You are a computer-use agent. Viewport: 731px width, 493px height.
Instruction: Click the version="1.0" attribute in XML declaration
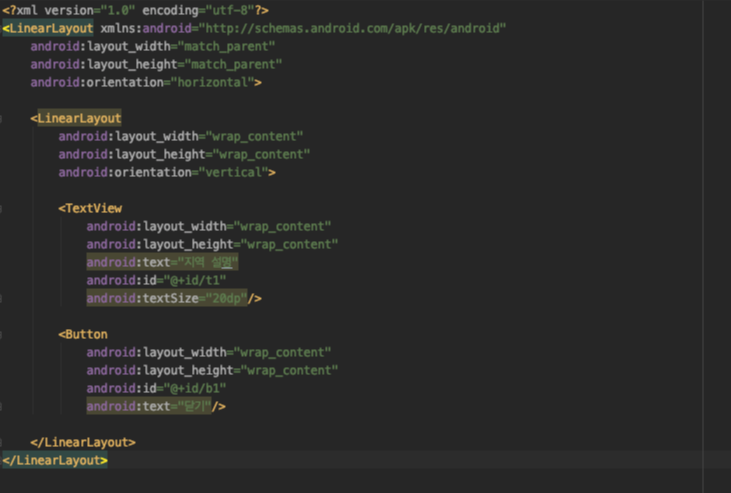point(90,10)
